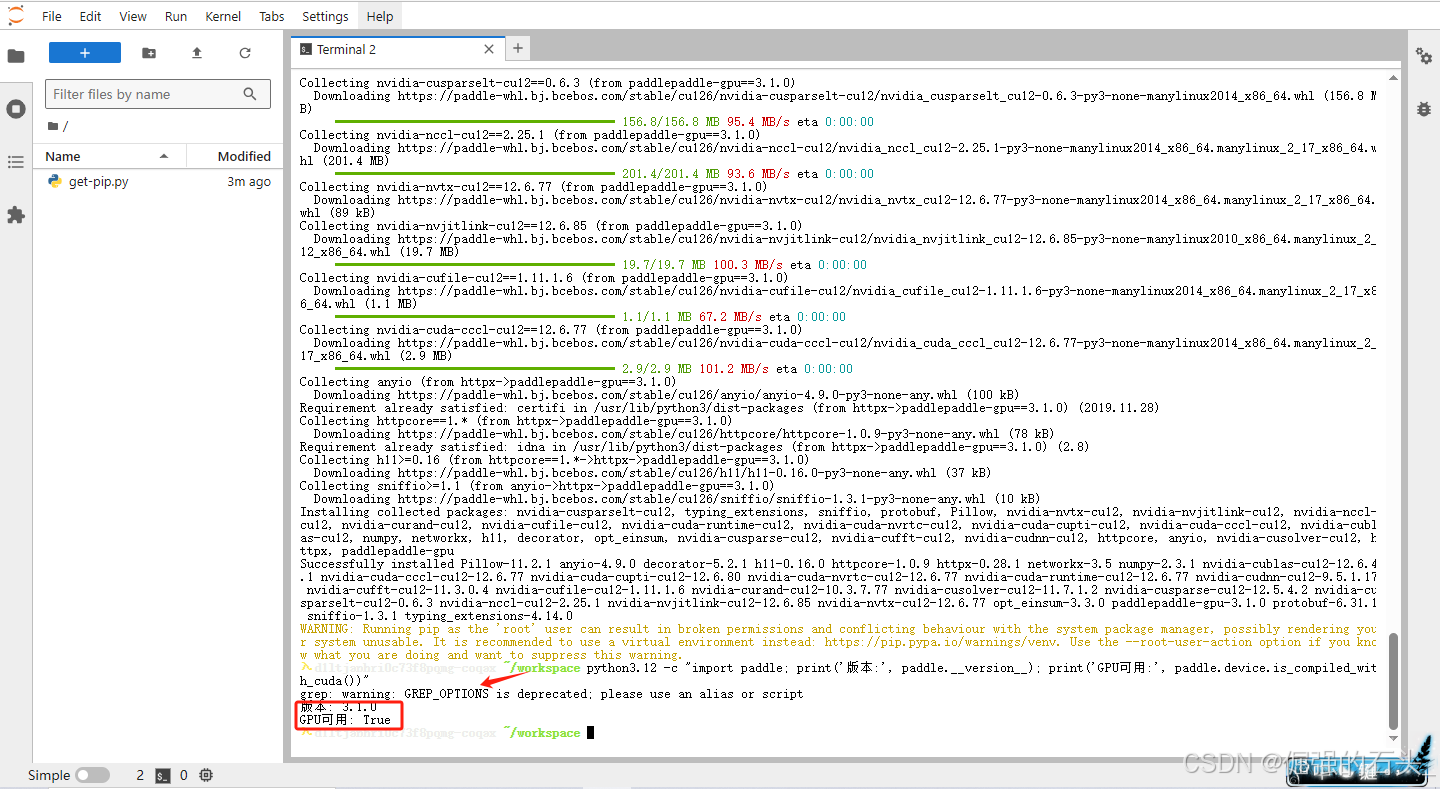Close the Terminal 2 tab
1440x789 pixels.
489,49
